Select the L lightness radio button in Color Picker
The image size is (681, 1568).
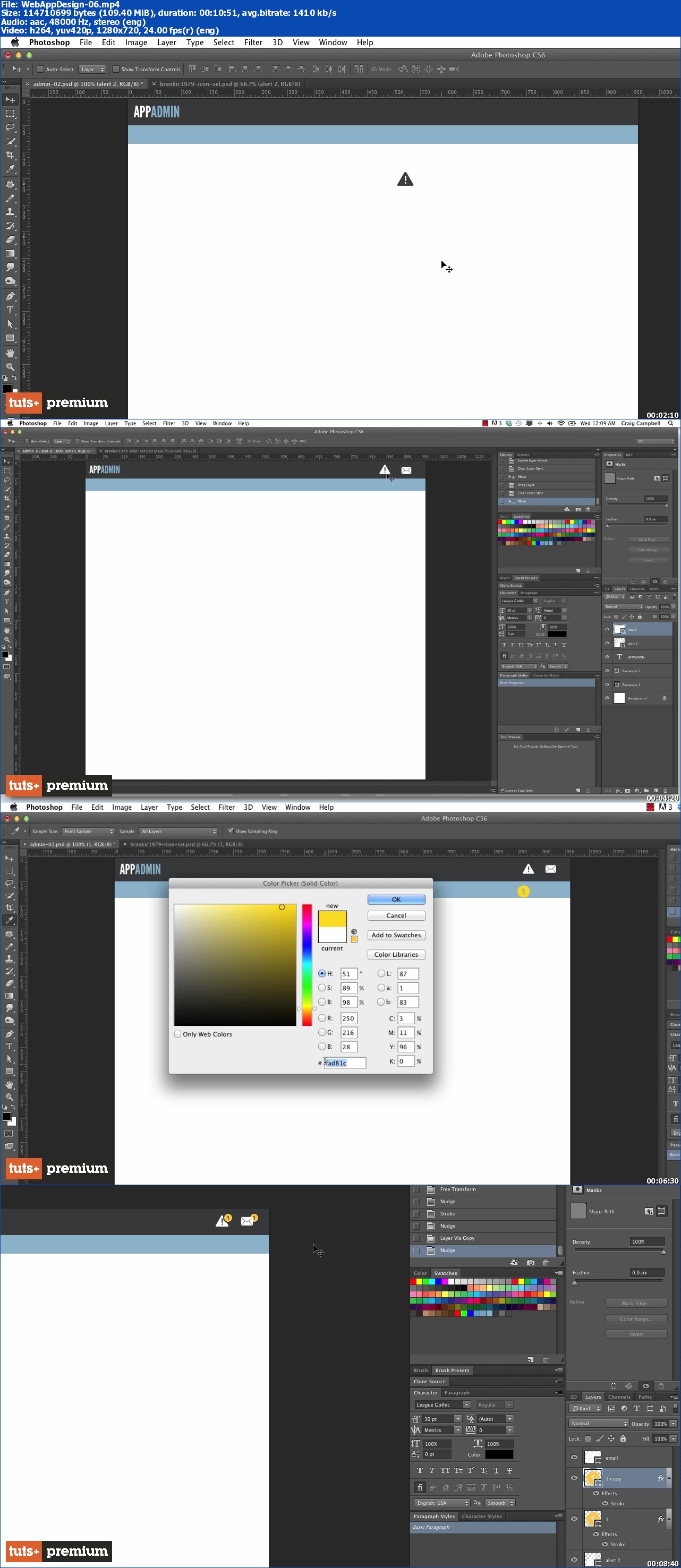pos(381,973)
